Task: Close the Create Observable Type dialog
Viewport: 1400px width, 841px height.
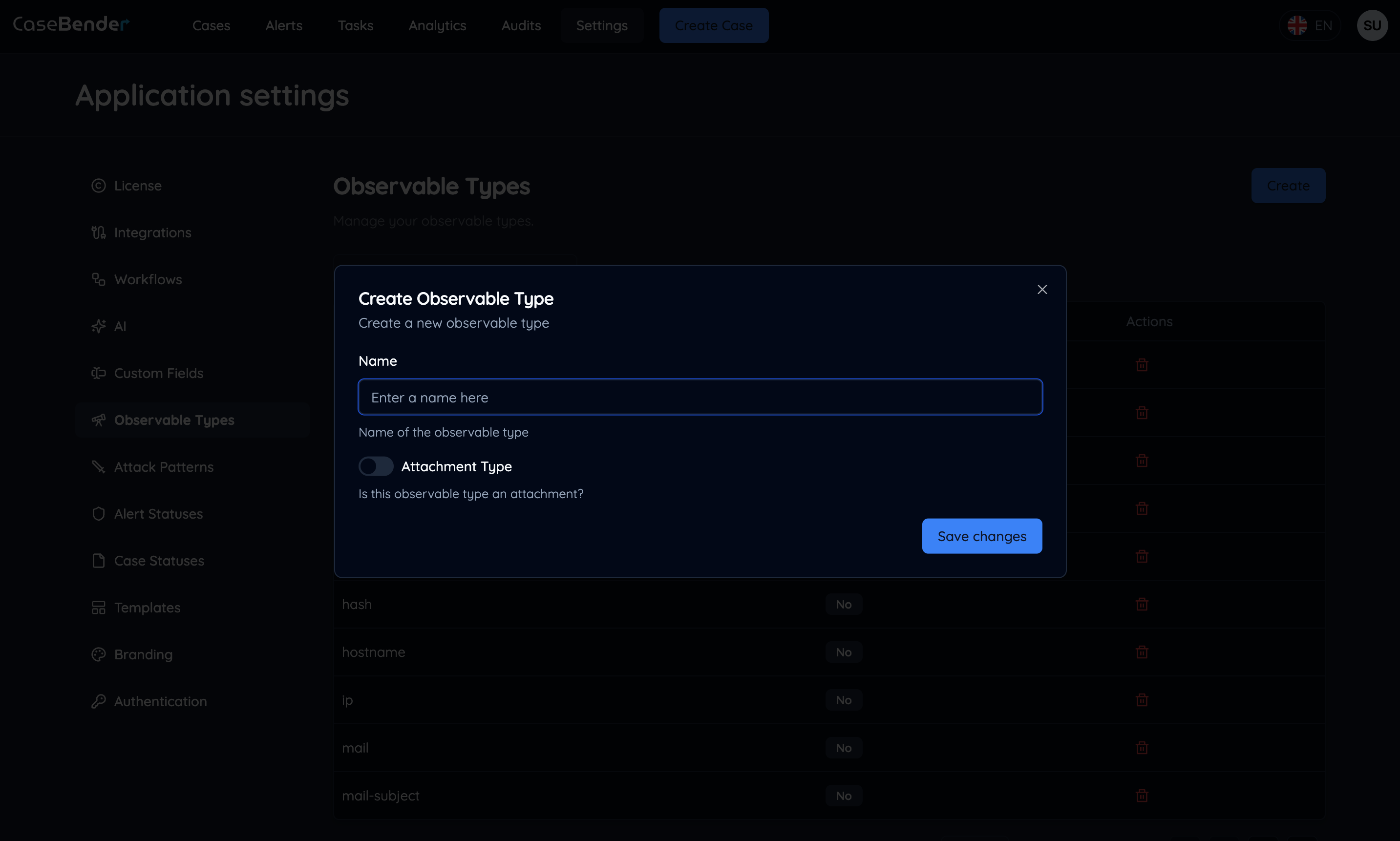Action: [1042, 289]
